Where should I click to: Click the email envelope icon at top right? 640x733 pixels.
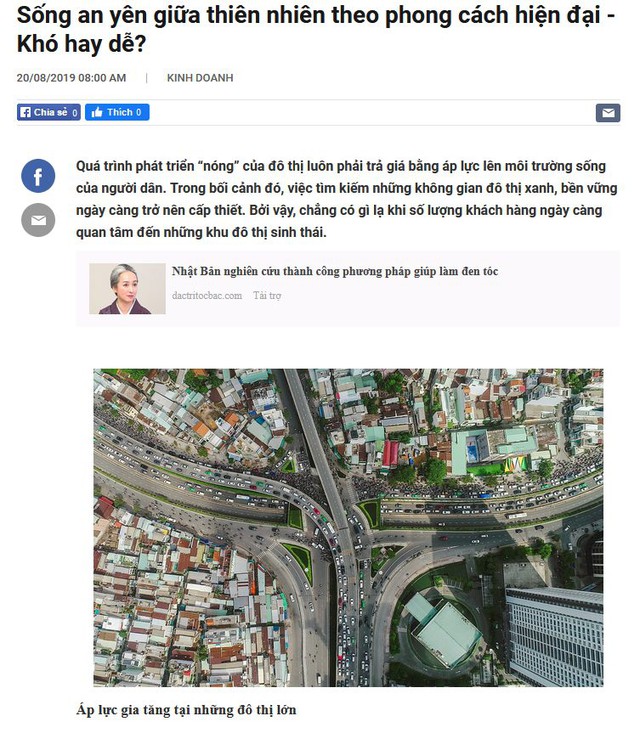point(608,113)
